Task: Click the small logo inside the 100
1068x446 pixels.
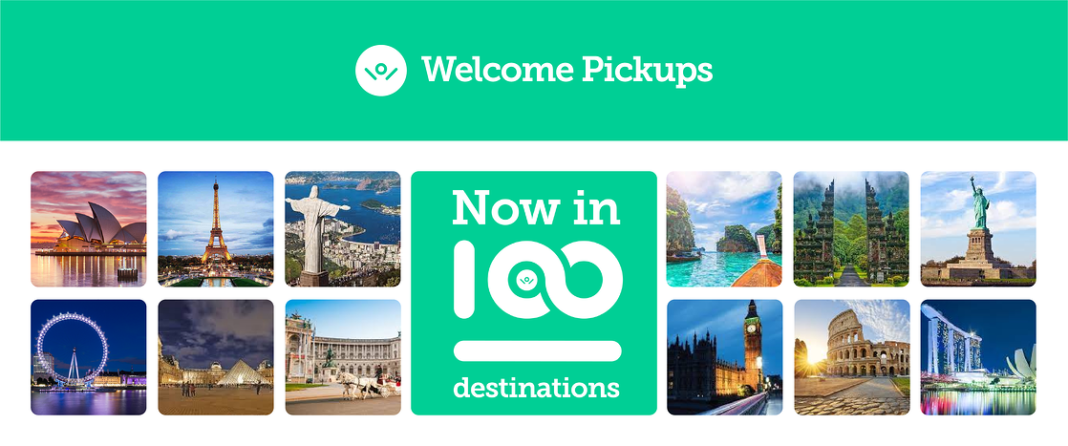Action: pos(526,279)
